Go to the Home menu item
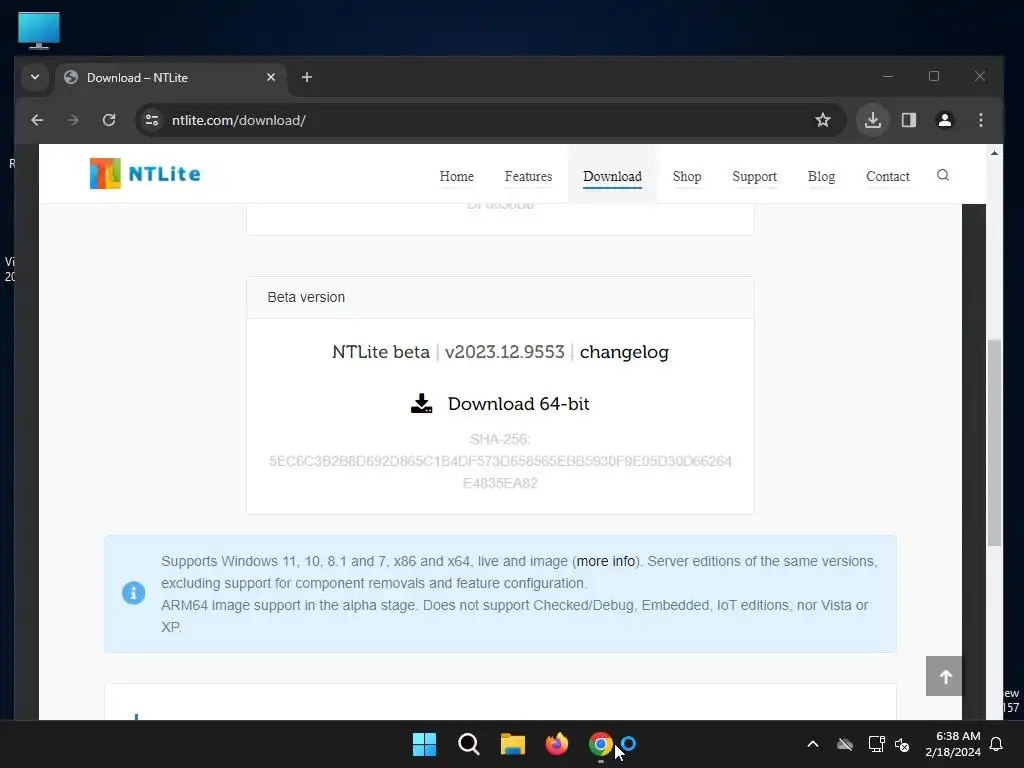 click(456, 176)
